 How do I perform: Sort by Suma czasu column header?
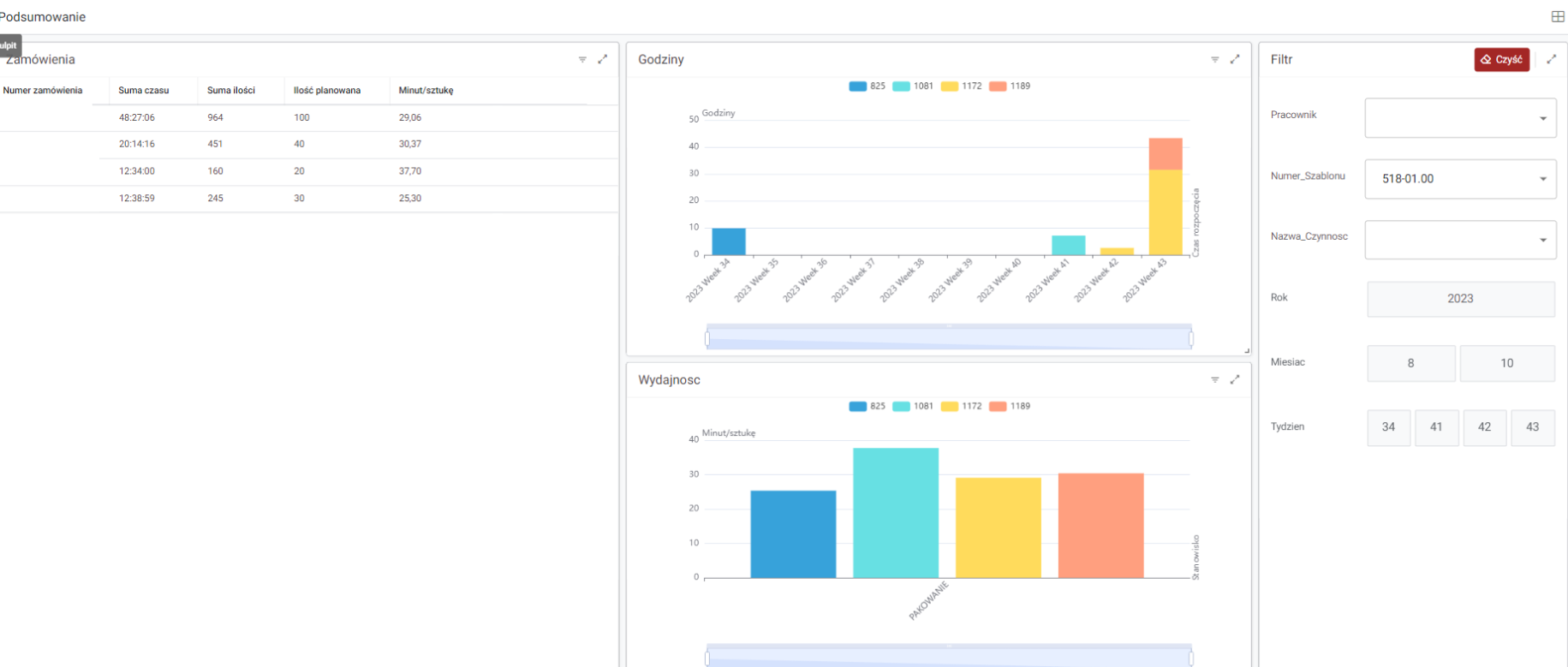(x=144, y=91)
